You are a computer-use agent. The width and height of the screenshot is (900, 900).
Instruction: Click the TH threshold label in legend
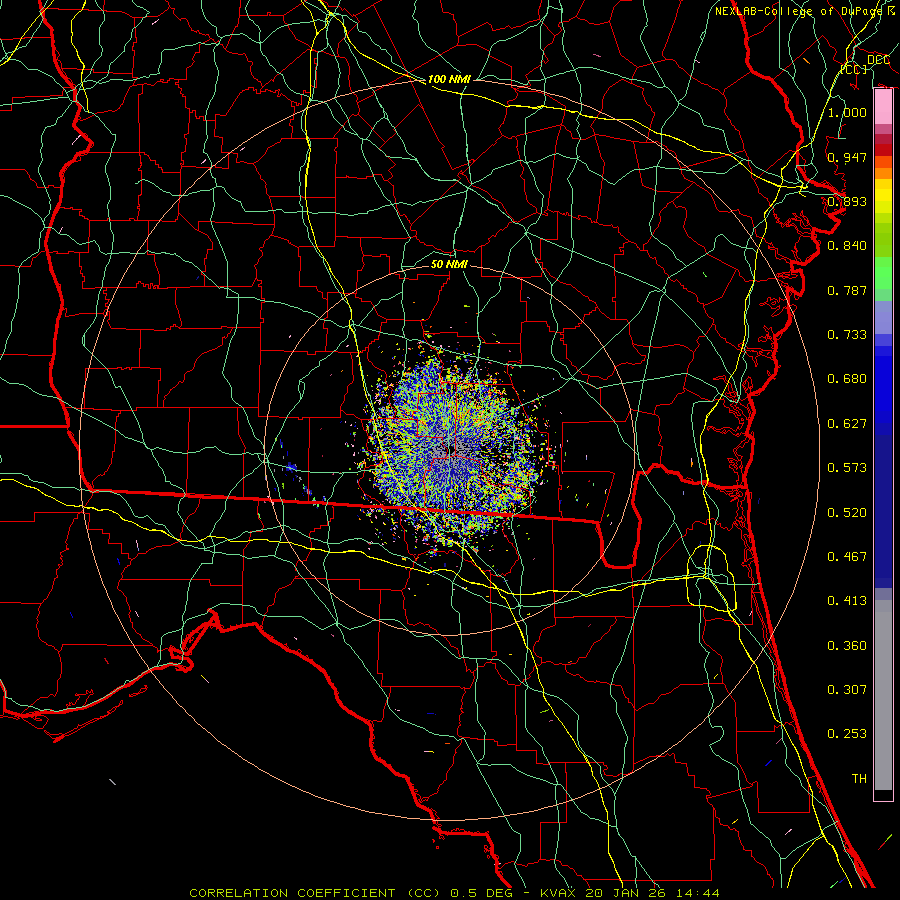(859, 779)
